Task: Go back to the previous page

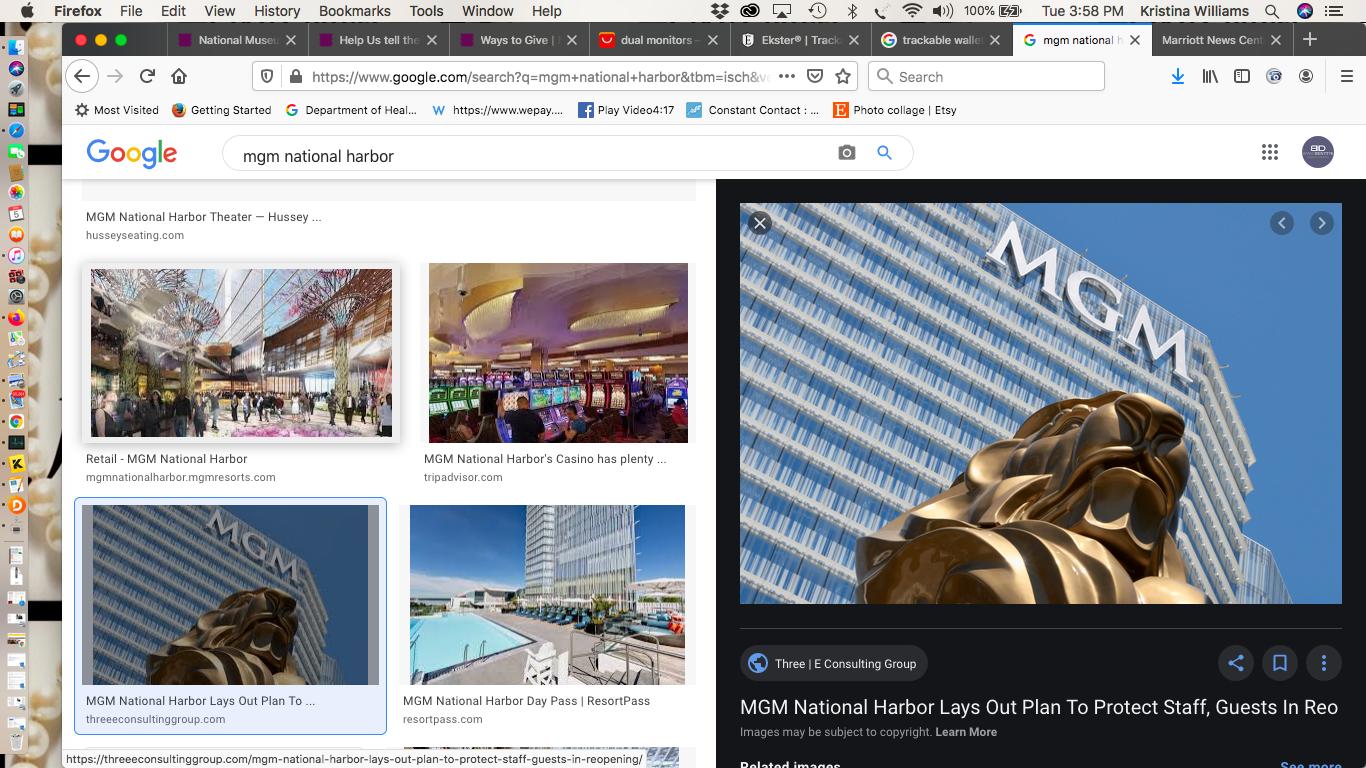Action: pos(83,76)
